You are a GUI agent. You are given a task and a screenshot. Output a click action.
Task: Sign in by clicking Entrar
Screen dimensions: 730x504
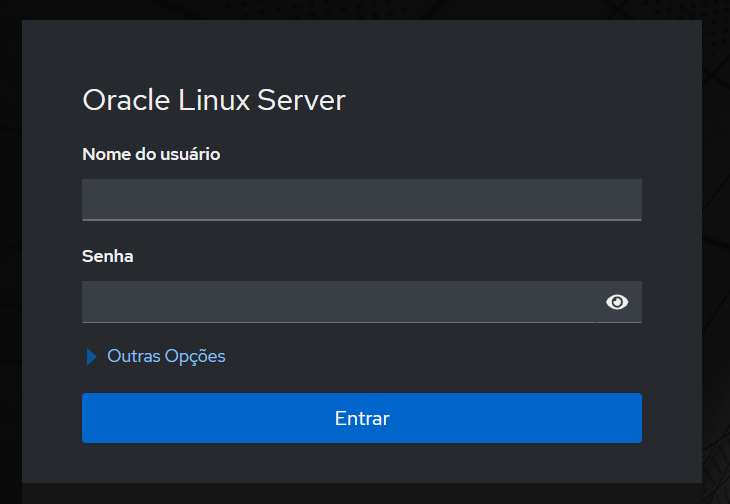pyautogui.click(x=361, y=418)
